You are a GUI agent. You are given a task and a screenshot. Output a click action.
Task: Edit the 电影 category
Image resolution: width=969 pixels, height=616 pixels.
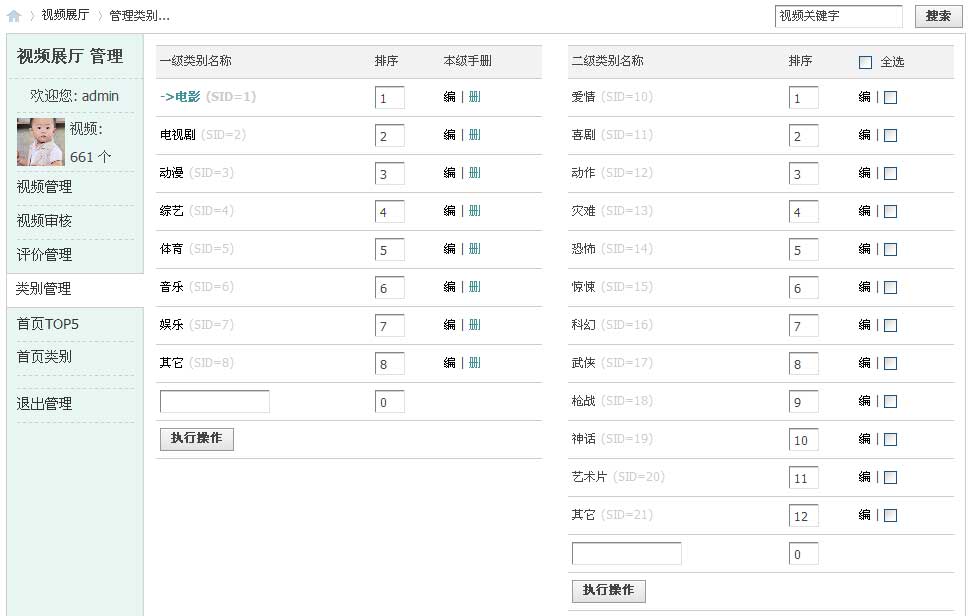(x=449, y=97)
